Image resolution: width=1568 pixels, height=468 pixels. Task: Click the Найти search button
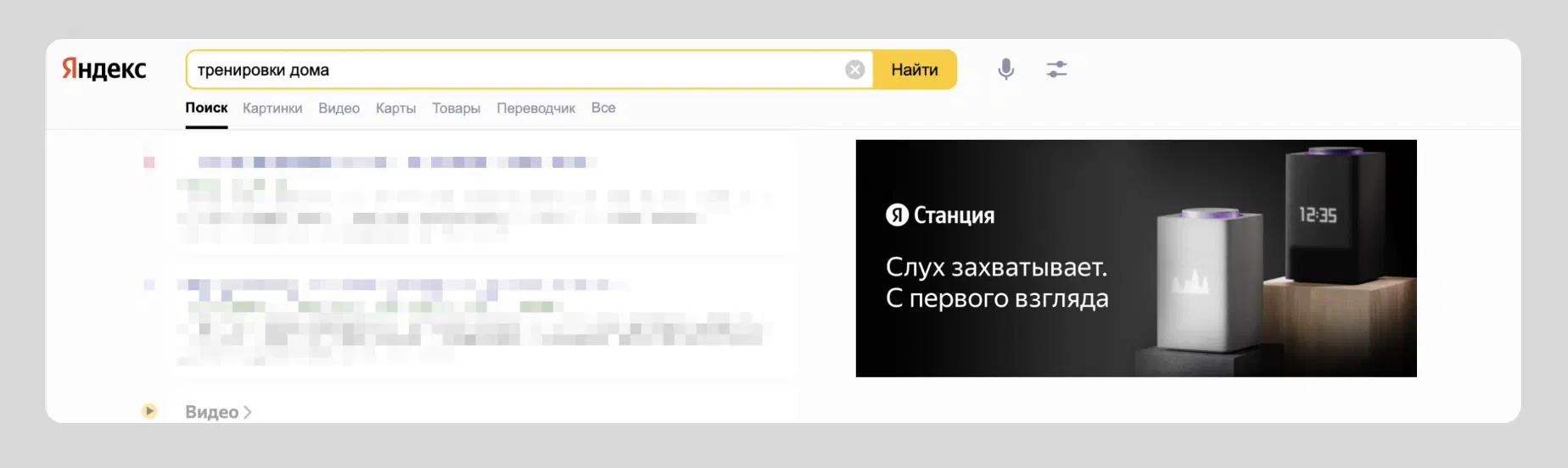click(915, 70)
